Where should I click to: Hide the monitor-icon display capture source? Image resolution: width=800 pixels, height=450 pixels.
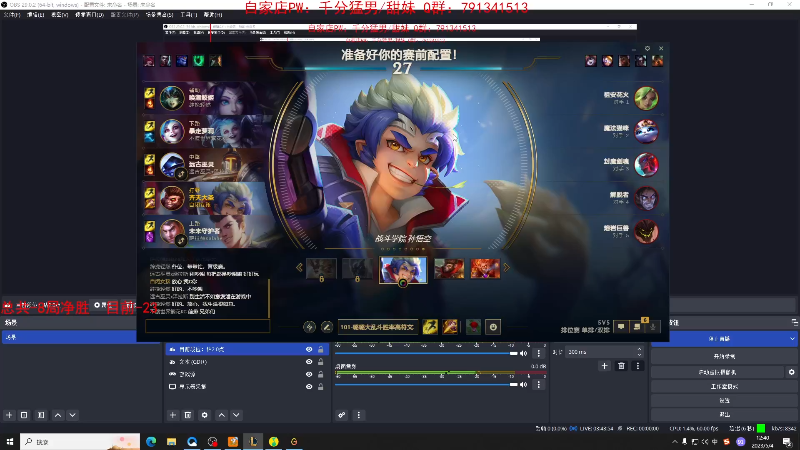click(x=309, y=387)
